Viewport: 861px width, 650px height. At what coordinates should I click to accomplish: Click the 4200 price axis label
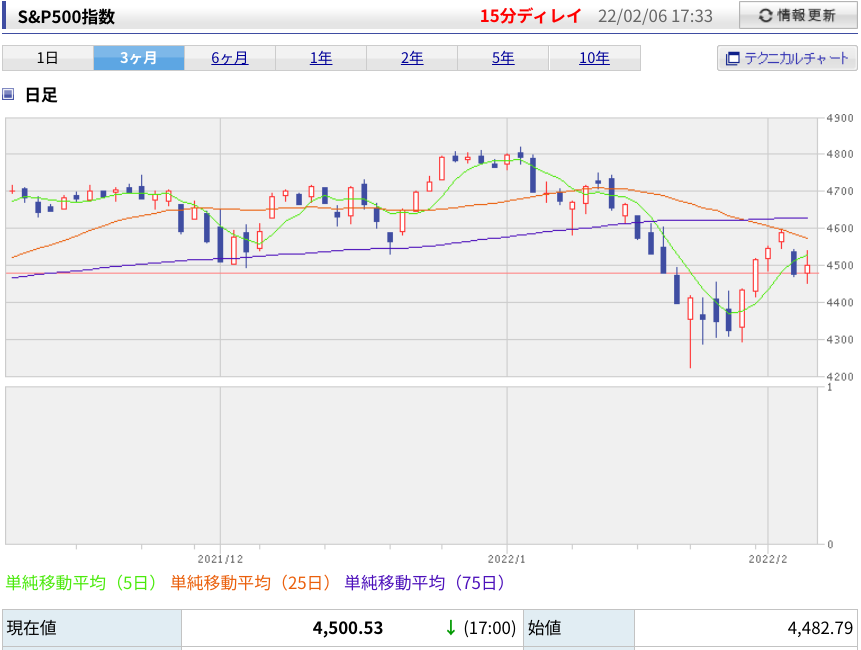coord(840,377)
